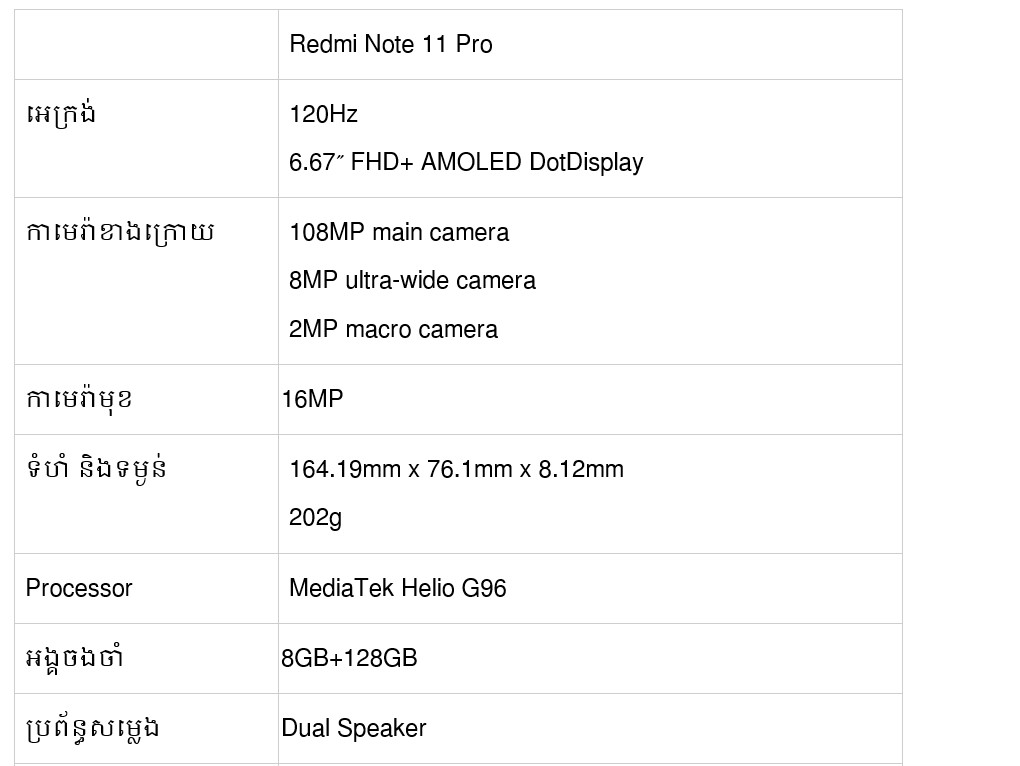
Task: Click the 2MP macro camera line
Action: coord(393,329)
